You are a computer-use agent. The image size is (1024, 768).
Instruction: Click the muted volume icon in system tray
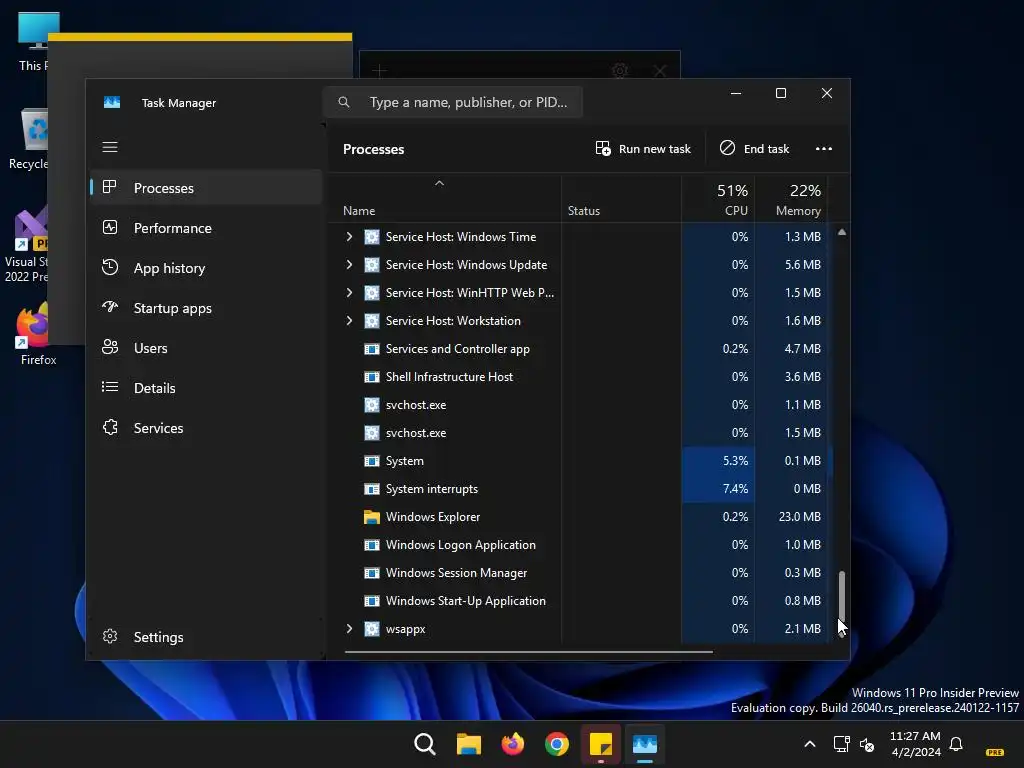pyautogui.click(x=867, y=744)
